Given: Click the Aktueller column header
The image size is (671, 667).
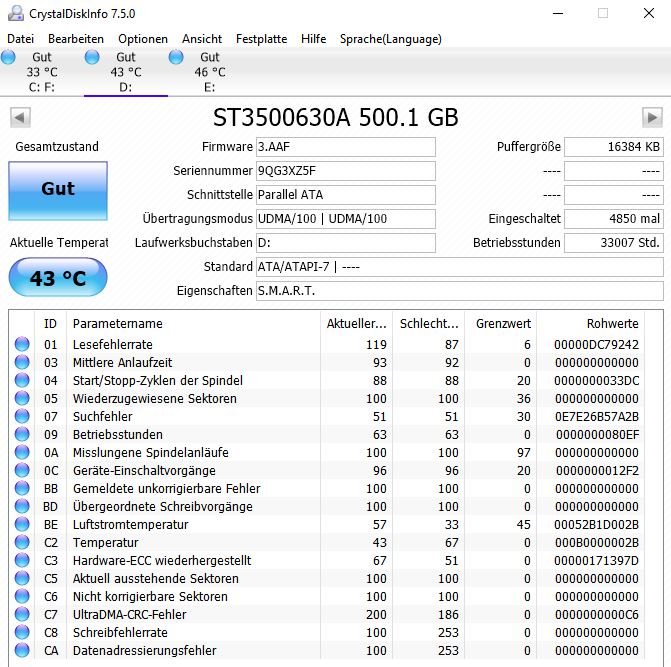Looking at the screenshot, I should tap(356, 323).
